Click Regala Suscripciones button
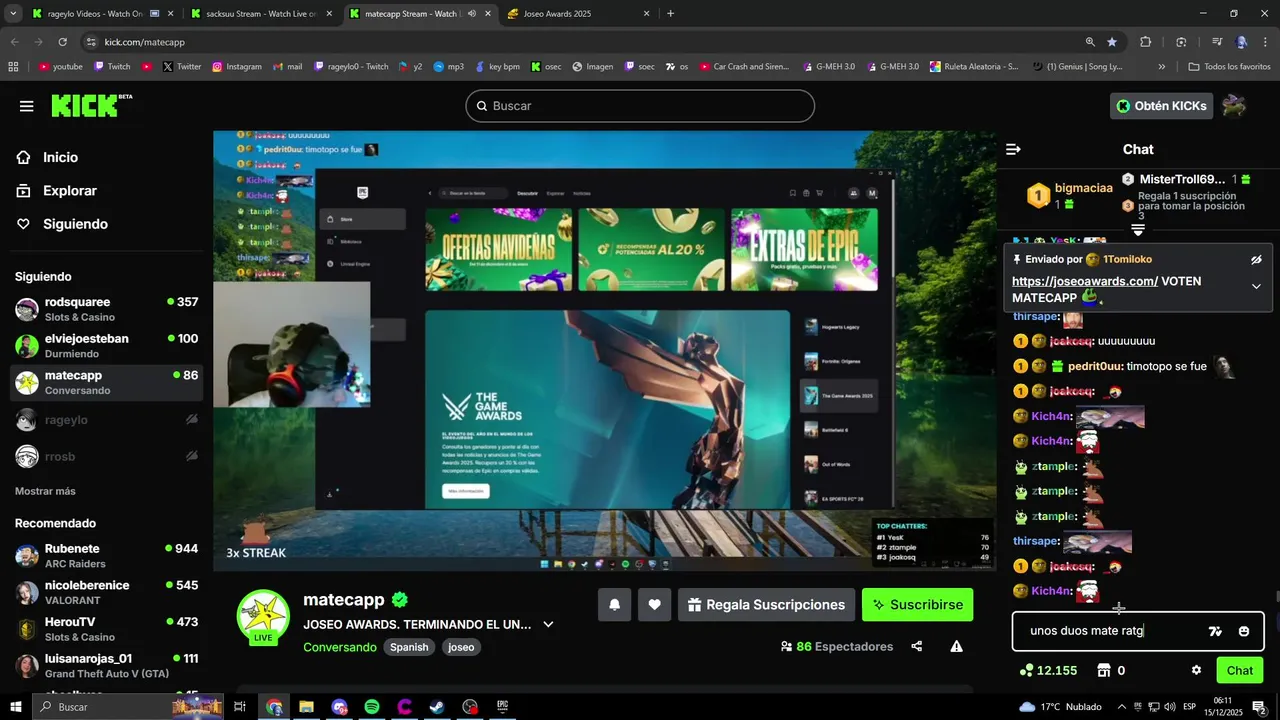Screen dimensions: 1280x720 pyautogui.click(x=766, y=604)
